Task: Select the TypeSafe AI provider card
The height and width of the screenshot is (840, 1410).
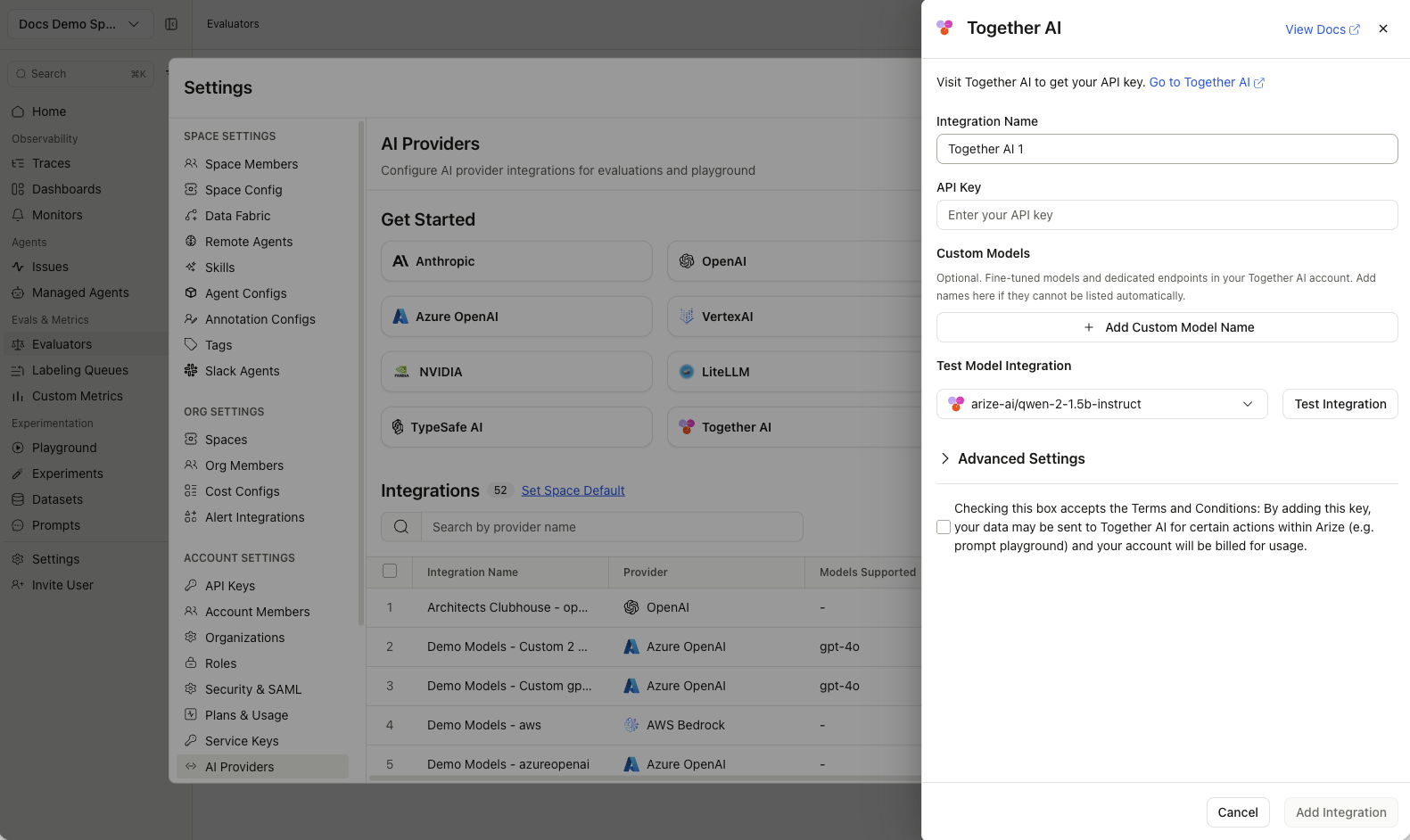Action: 516,427
